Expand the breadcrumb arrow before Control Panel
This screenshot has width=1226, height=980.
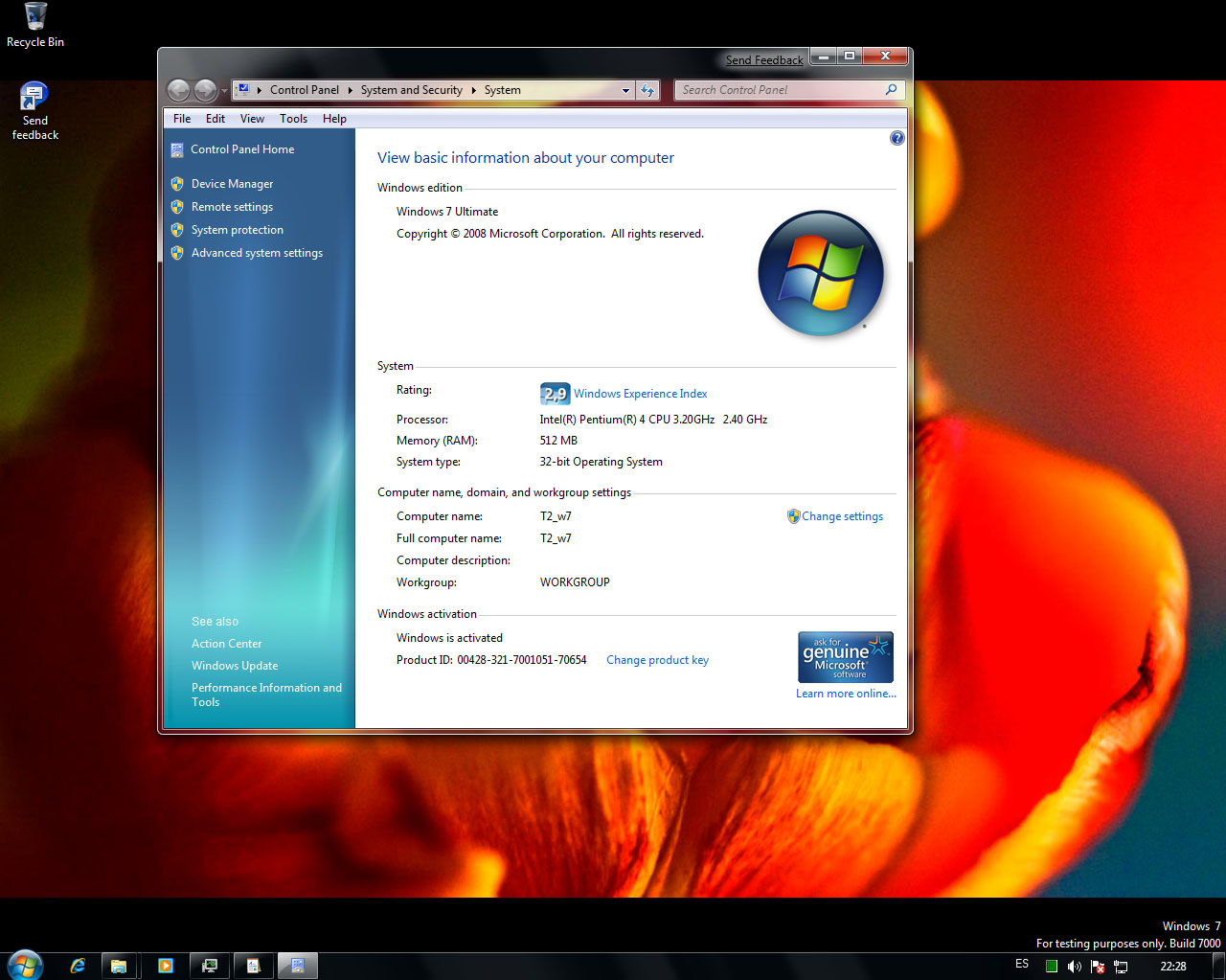(259, 90)
